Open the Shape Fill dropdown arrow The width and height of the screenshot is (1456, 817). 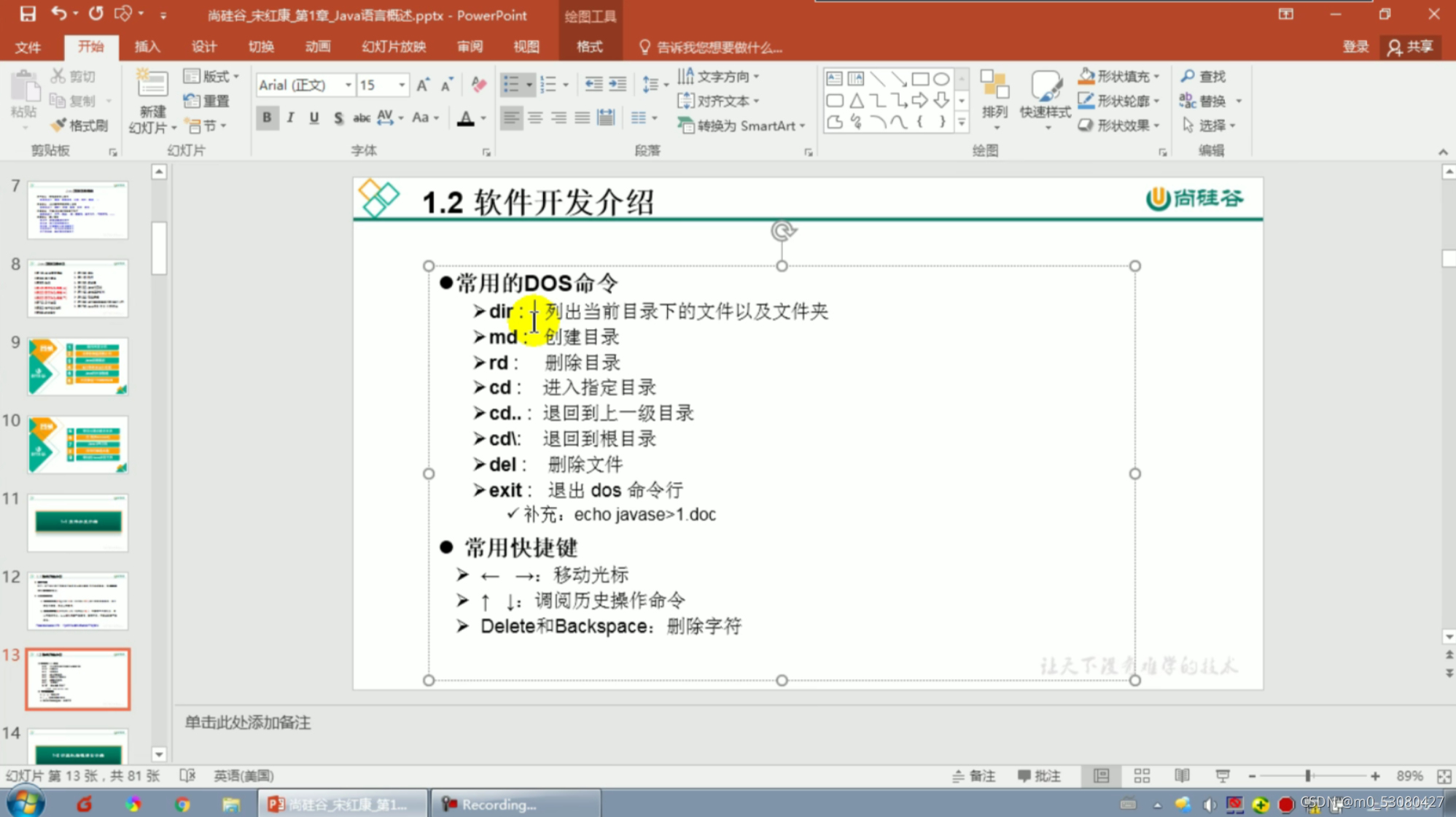(1157, 76)
